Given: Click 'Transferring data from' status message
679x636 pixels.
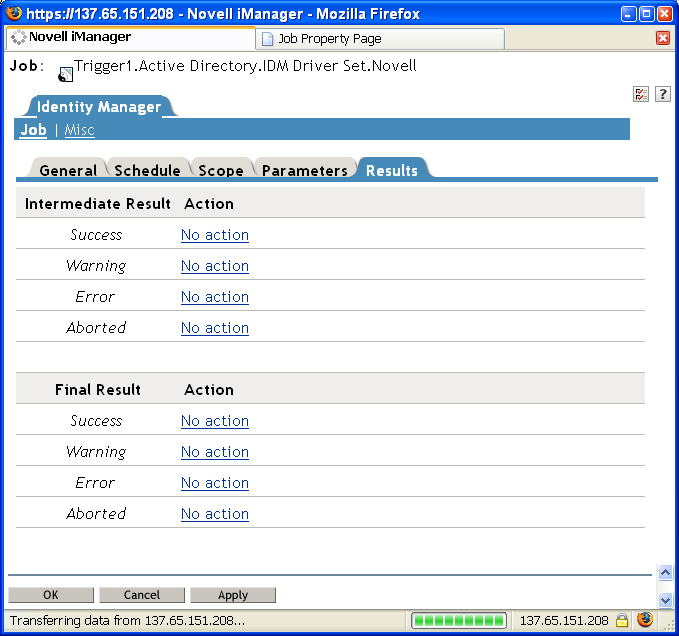Looking at the screenshot, I should (127, 621).
